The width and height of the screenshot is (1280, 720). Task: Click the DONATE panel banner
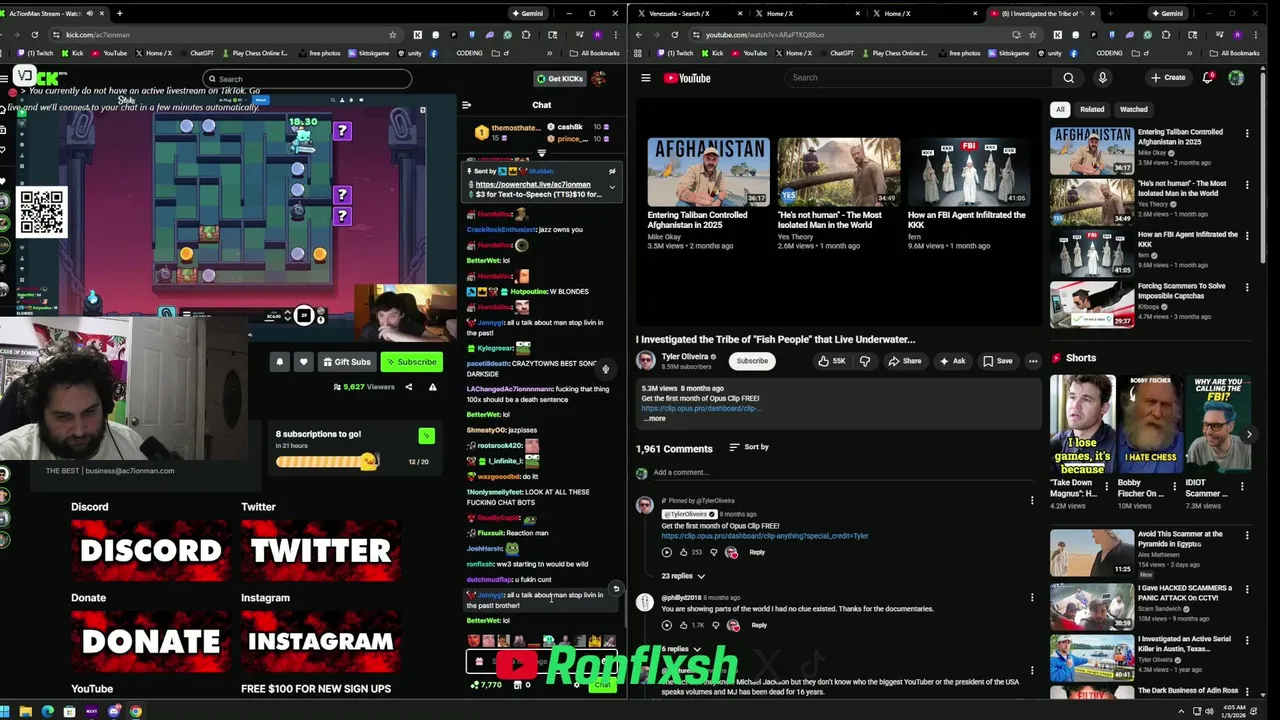pos(150,641)
